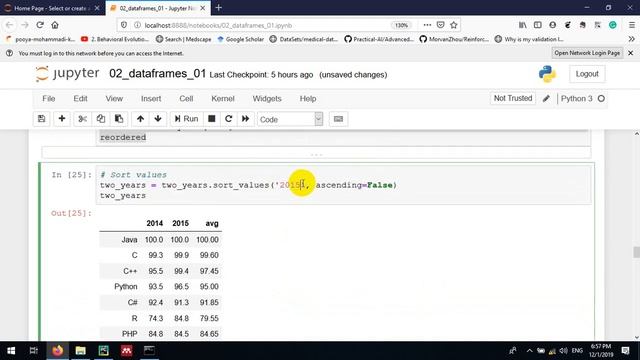Click the avg column header
This screenshot has height=360, width=640.
[211, 223]
